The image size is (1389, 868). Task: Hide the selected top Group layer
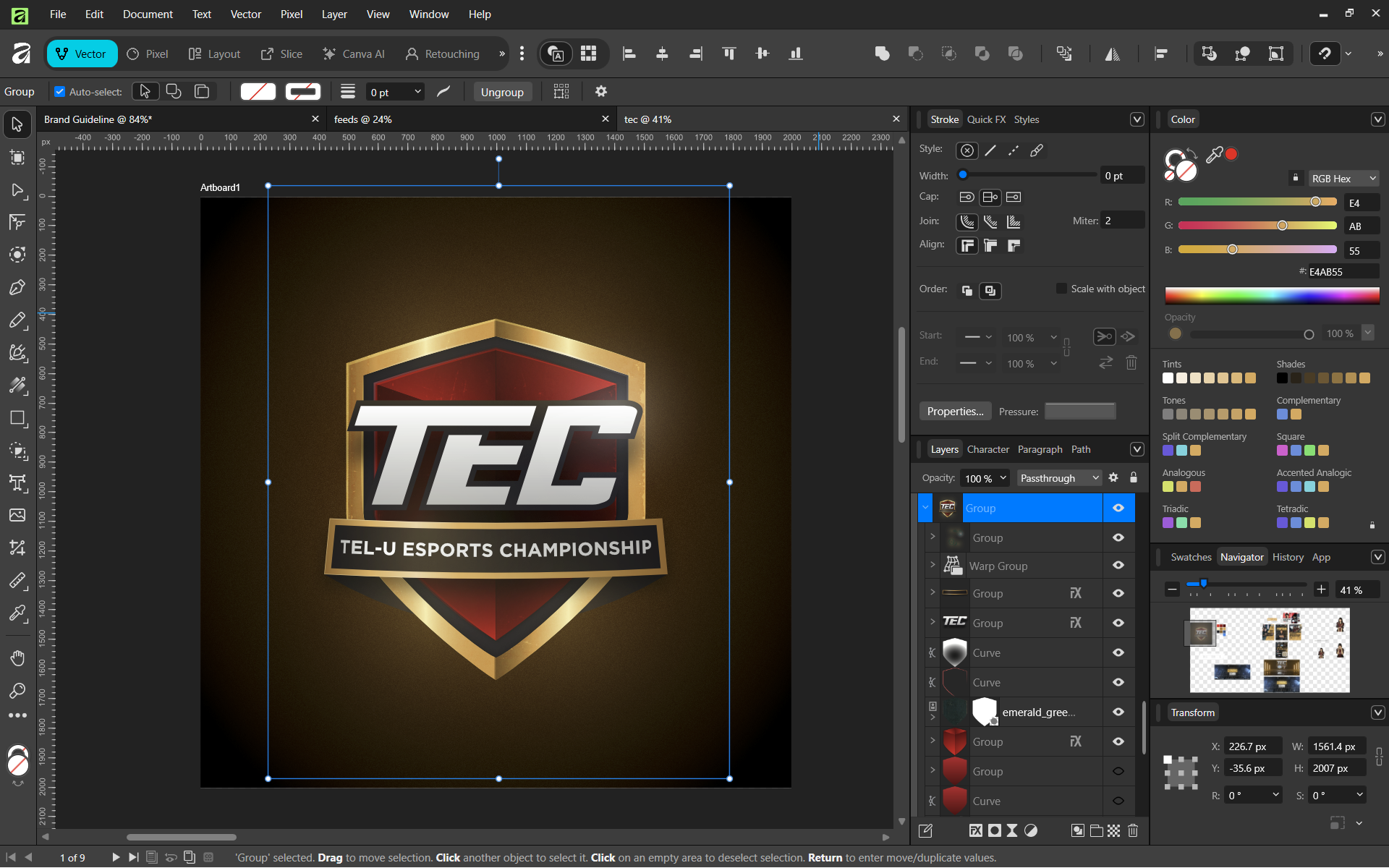[1118, 508]
